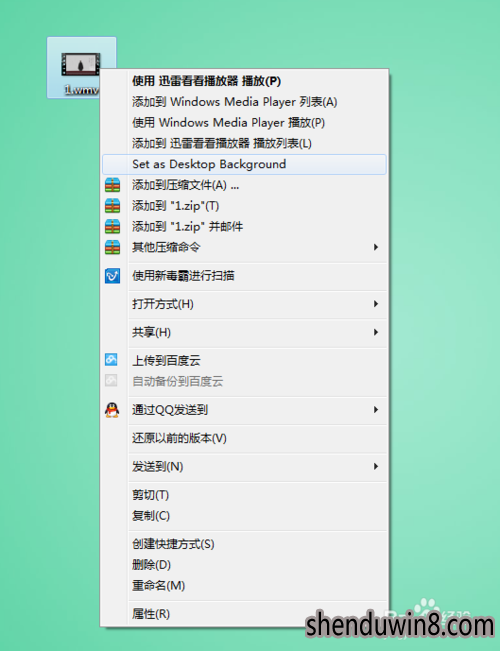The width and height of the screenshot is (500, 651).
Task: Click the WinRAR icon beside 其他压缩命令
Action: point(113,247)
